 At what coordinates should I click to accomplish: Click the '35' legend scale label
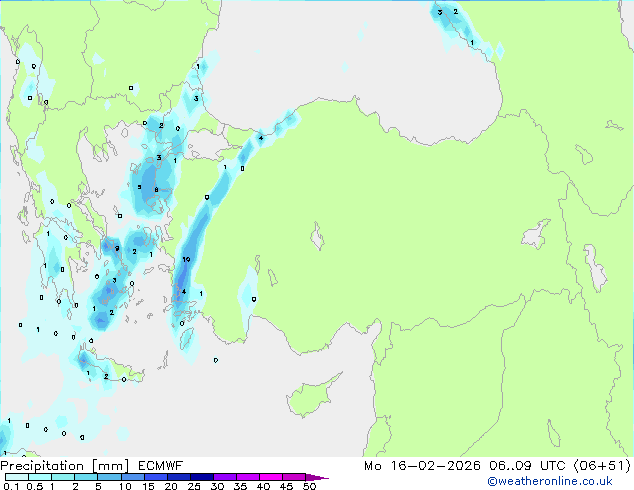pyautogui.click(x=240, y=486)
